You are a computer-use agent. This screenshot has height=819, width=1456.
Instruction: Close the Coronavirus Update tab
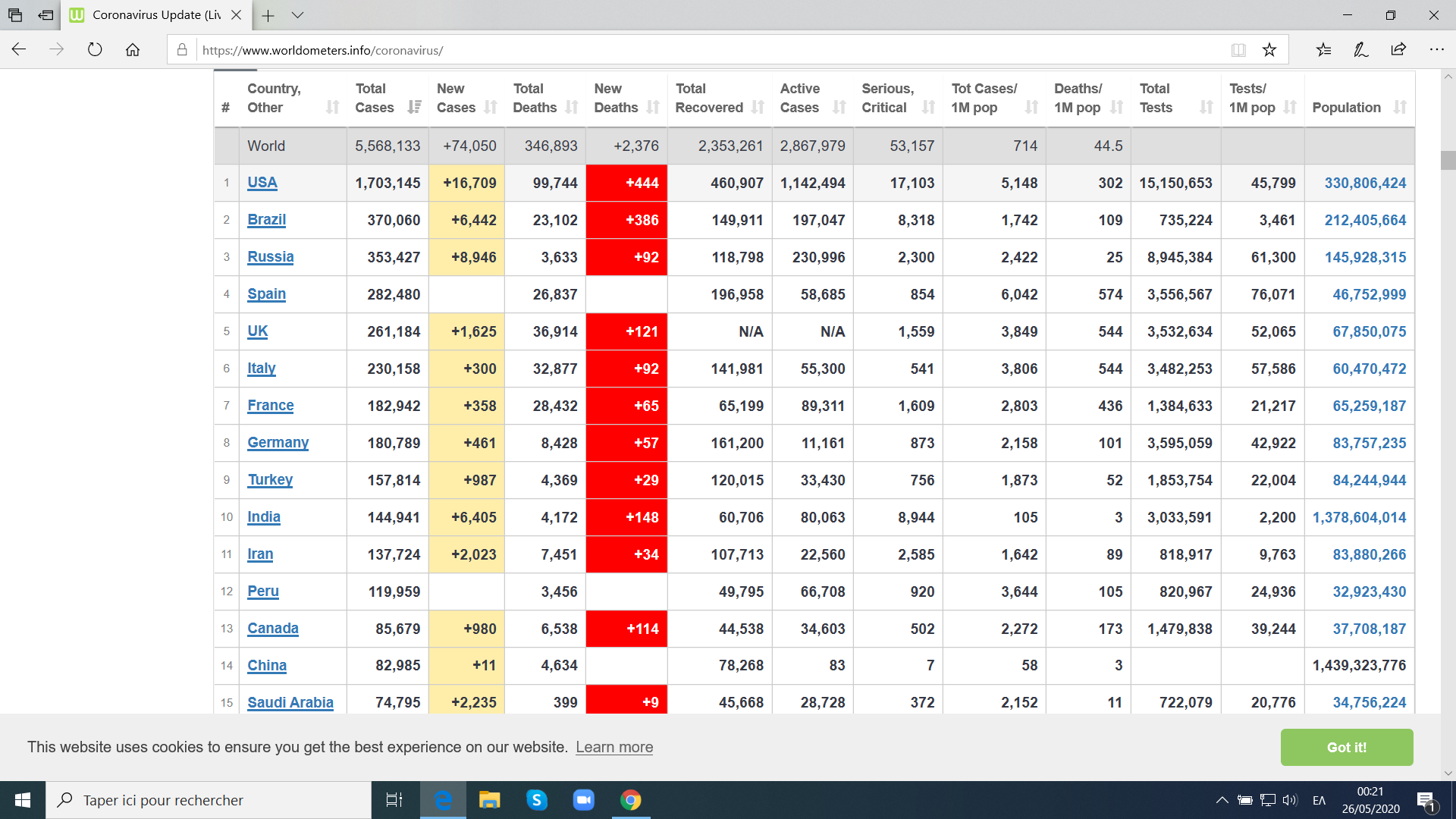point(236,15)
